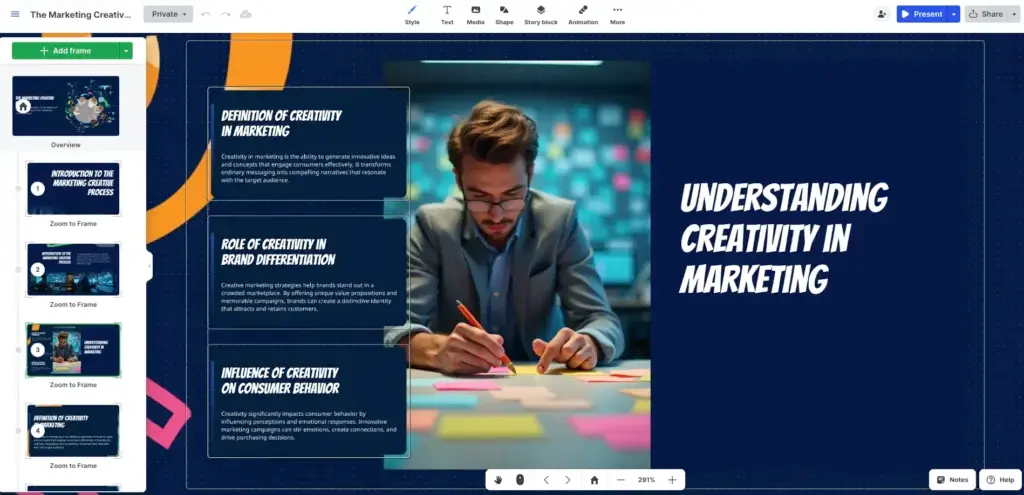The width and height of the screenshot is (1024, 495).
Task: Click the Add frame button
Action: (65, 50)
